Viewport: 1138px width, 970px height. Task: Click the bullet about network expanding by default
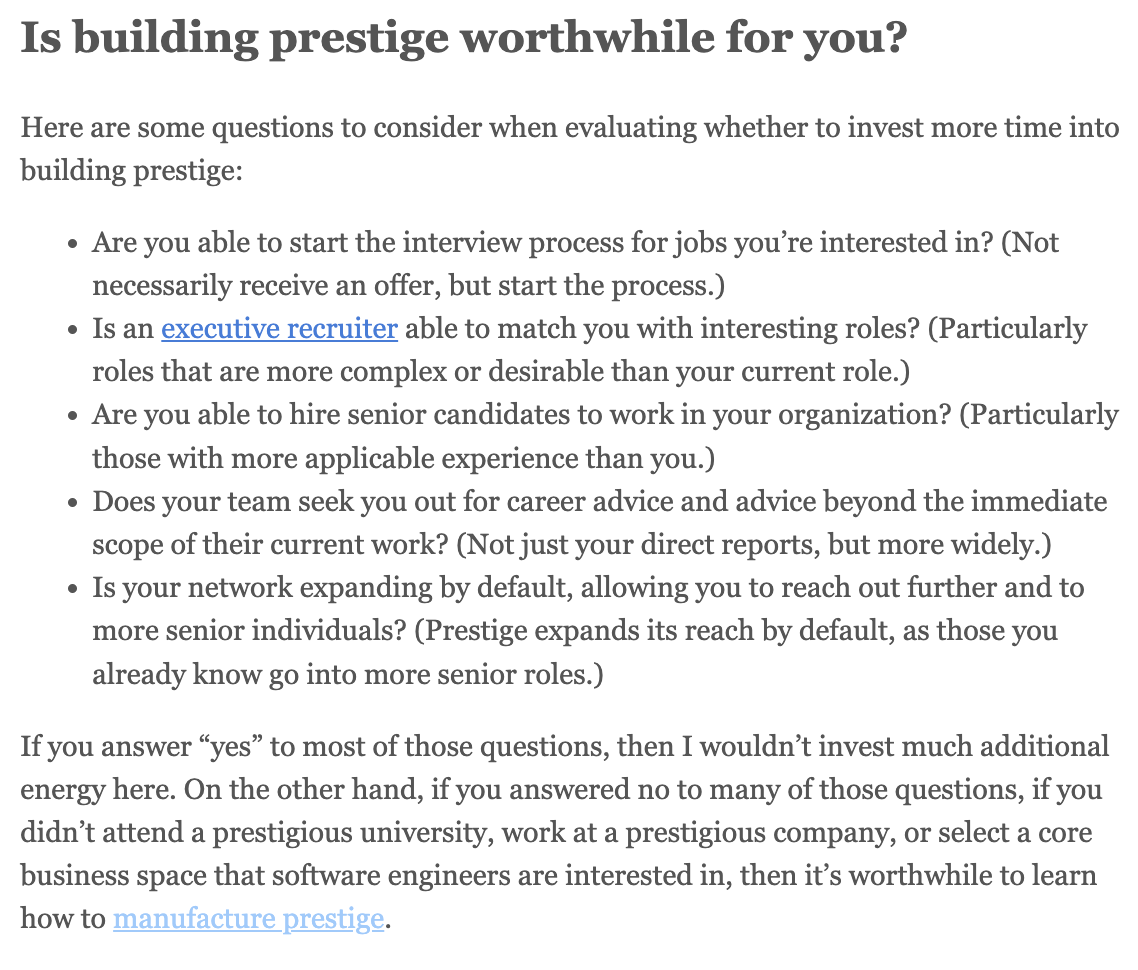tap(588, 631)
